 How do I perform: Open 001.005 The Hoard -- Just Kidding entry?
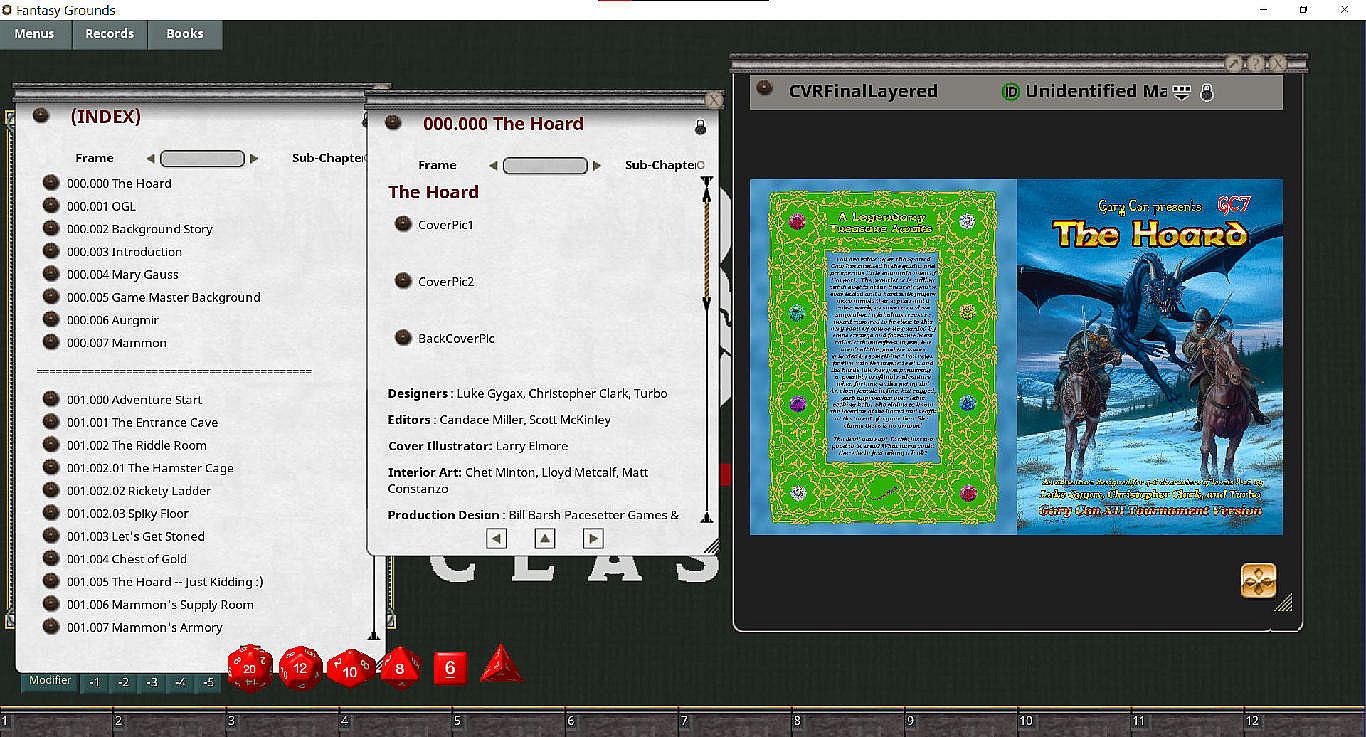166,581
